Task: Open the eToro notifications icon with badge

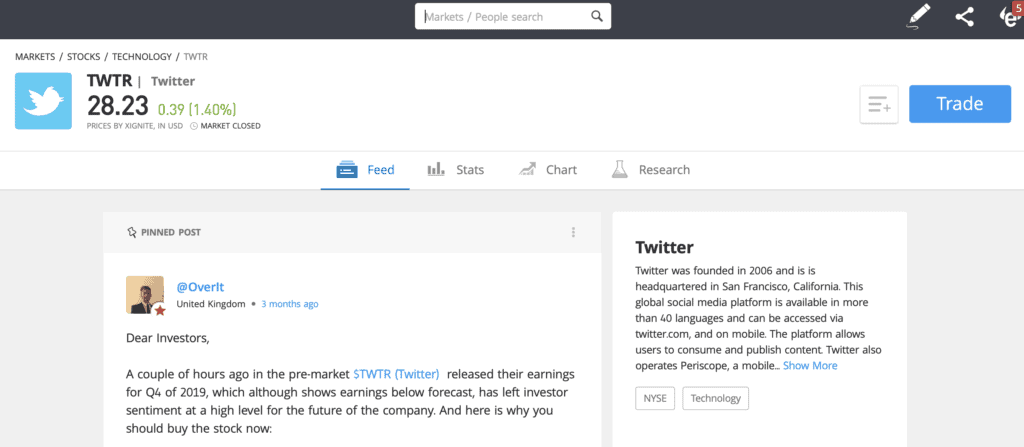Action: tap(1010, 16)
